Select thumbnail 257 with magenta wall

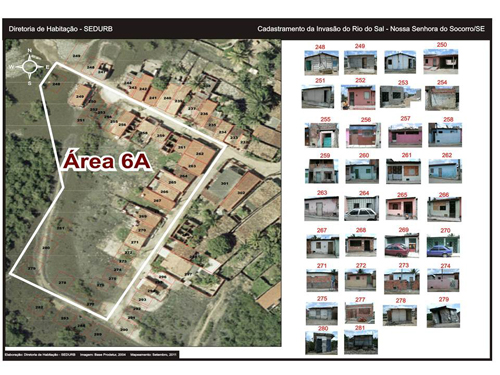tap(405, 135)
